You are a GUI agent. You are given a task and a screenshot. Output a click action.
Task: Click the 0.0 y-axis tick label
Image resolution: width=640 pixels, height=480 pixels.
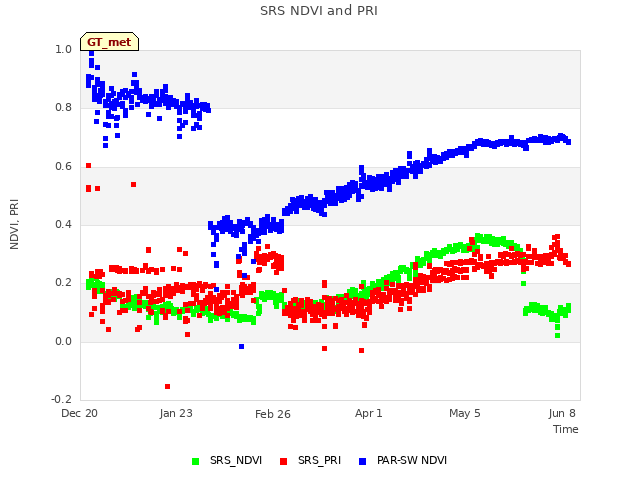[x=63, y=341]
